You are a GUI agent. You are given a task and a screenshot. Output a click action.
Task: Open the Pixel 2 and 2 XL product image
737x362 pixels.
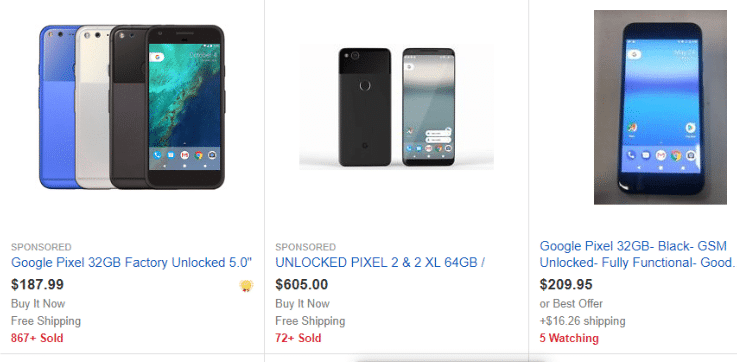[396, 107]
